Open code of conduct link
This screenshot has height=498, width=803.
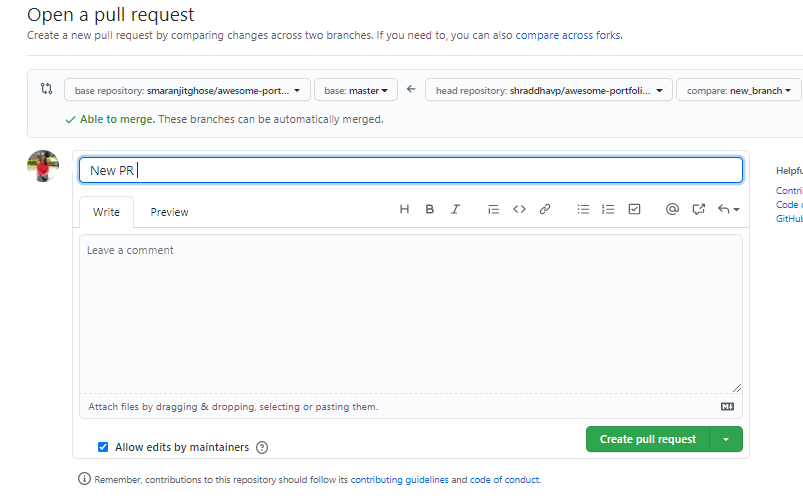tap(504, 480)
